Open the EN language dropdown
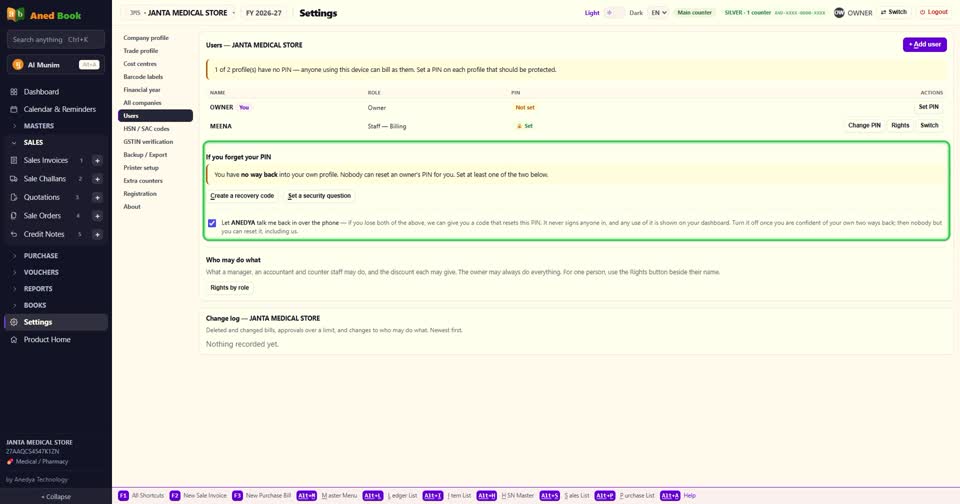The width and height of the screenshot is (960, 504). 659,13
